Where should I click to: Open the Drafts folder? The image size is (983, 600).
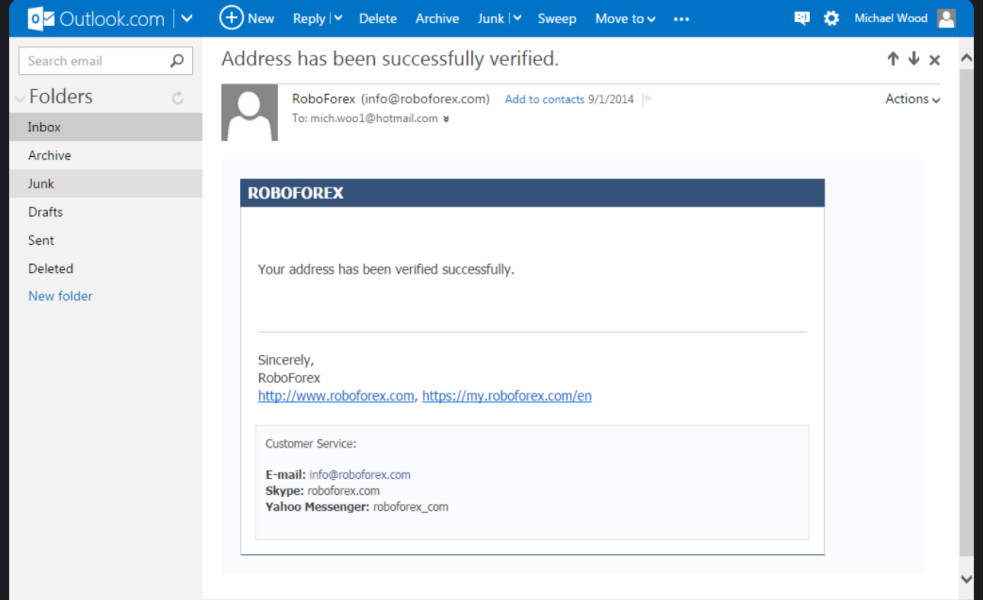[x=105, y=212]
